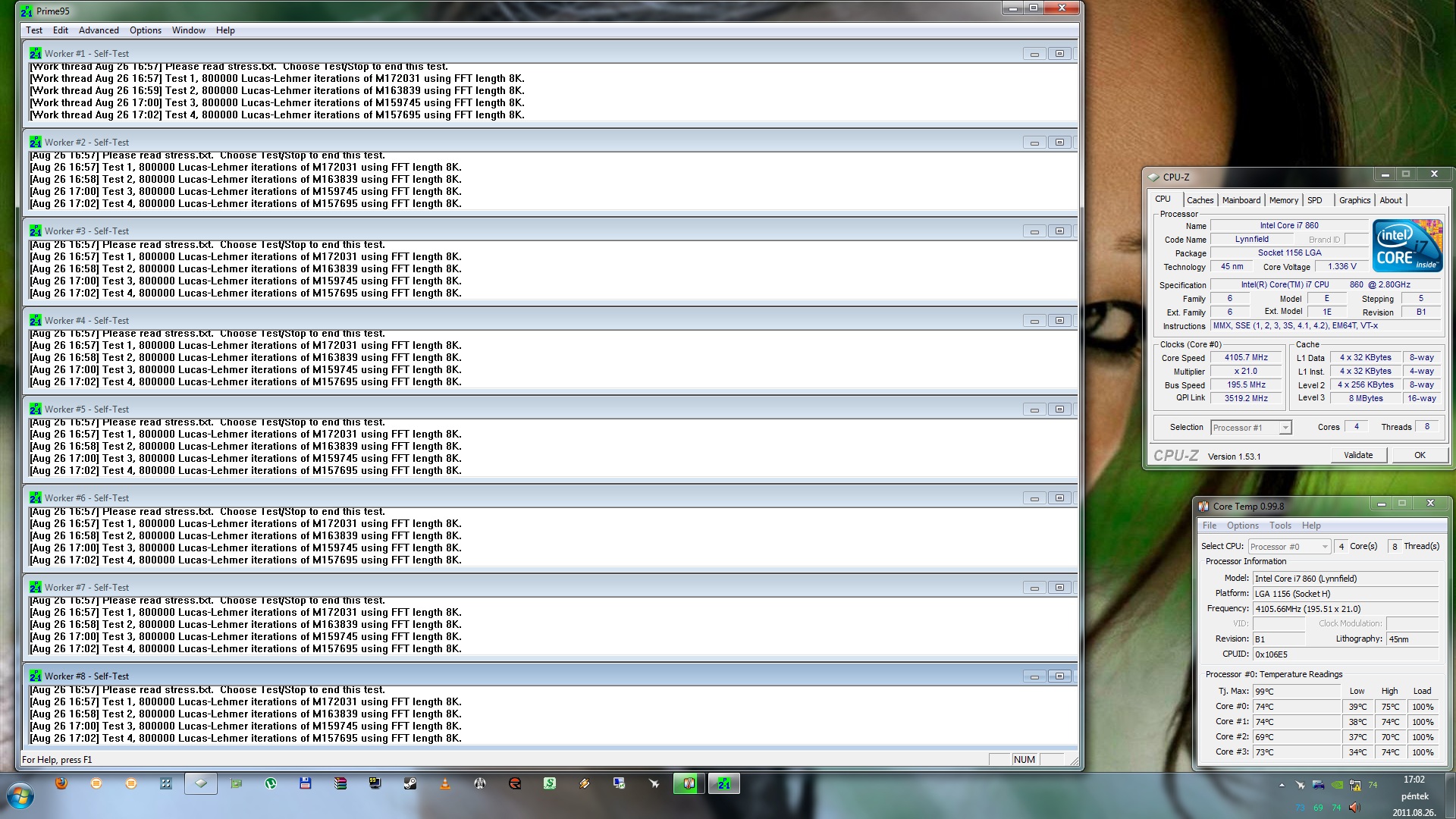Click the Worker #5 window icon
Viewport: 1456px width, 819px height.
[x=36, y=409]
